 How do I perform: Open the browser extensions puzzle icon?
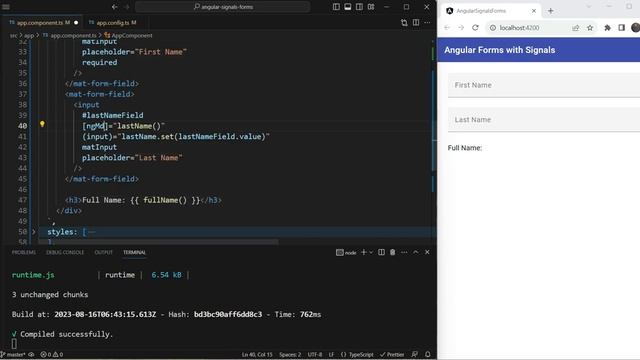pyautogui.click(x=607, y=28)
